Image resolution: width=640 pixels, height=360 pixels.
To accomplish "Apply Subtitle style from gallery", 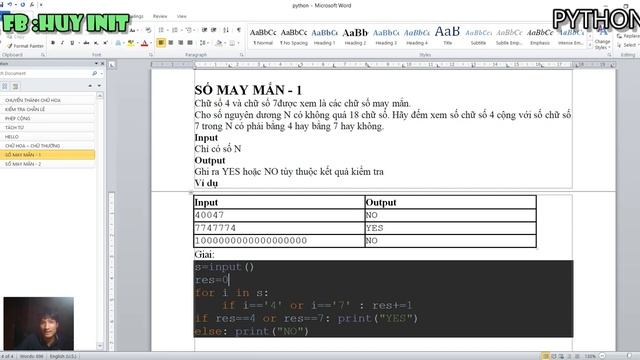I will pyautogui.click(x=478, y=36).
